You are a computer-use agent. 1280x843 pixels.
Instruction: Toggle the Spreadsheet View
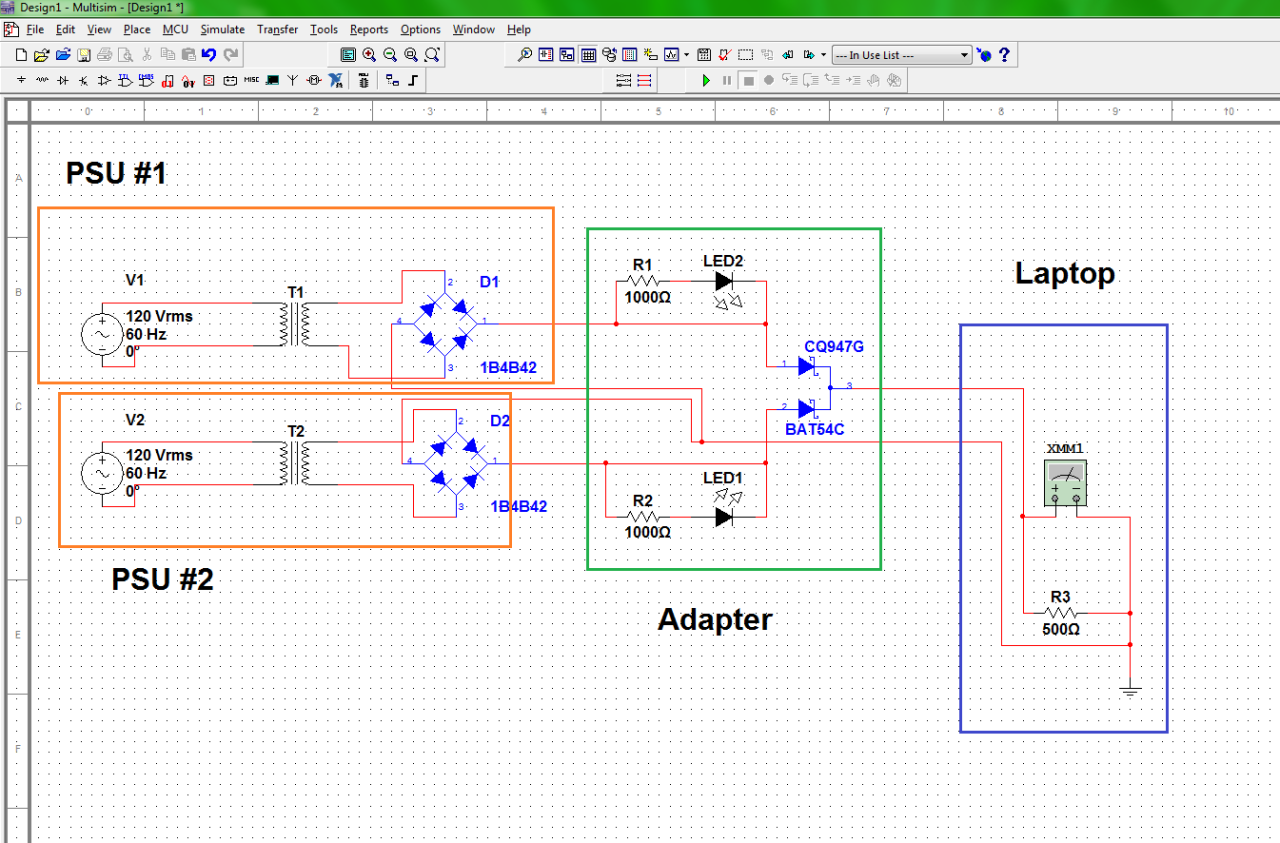tap(588, 55)
